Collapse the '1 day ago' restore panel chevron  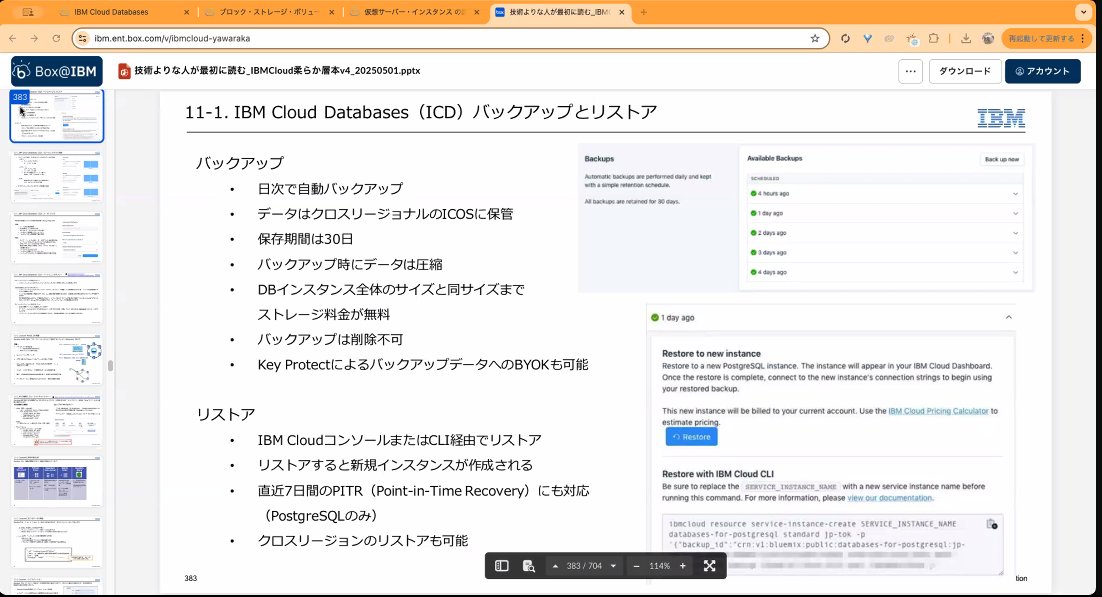(1009, 318)
